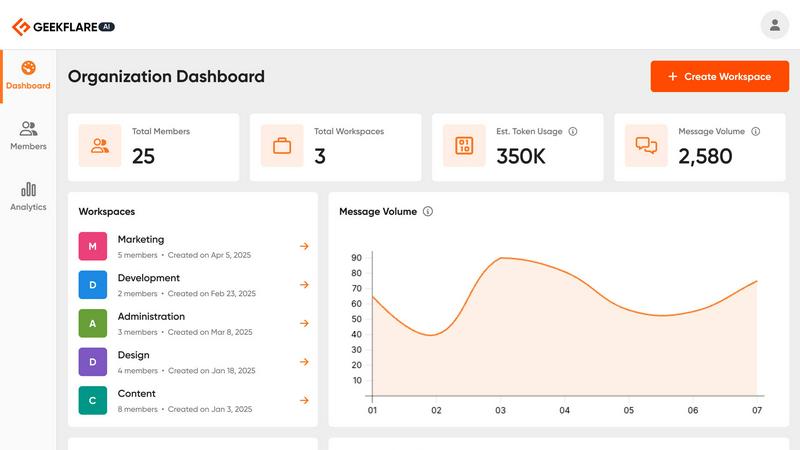Viewport: 800px width, 450px height.
Task: Click the Est. Token Usage icon
Action: (464, 146)
